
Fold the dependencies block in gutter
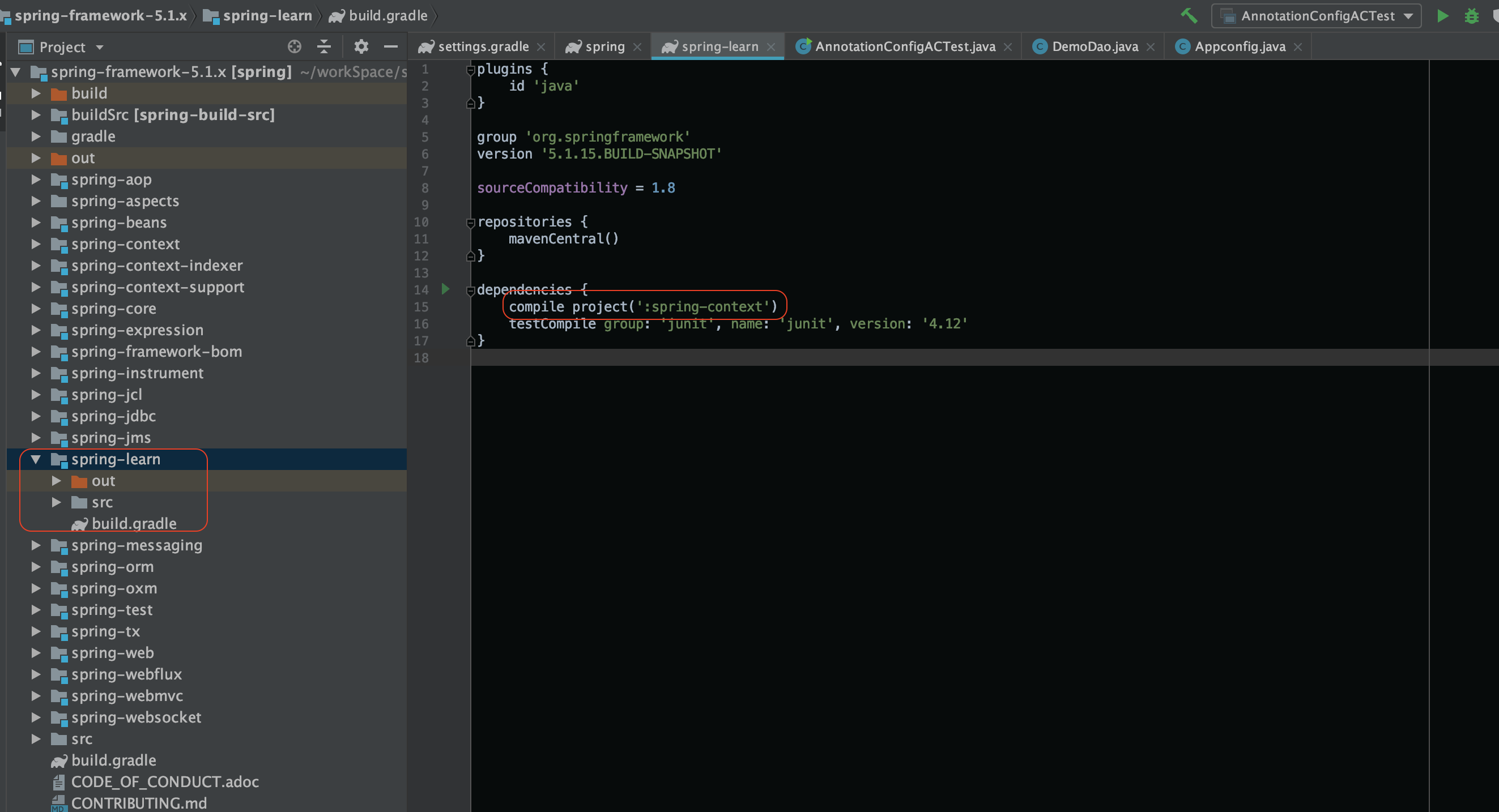click(471, 290)
